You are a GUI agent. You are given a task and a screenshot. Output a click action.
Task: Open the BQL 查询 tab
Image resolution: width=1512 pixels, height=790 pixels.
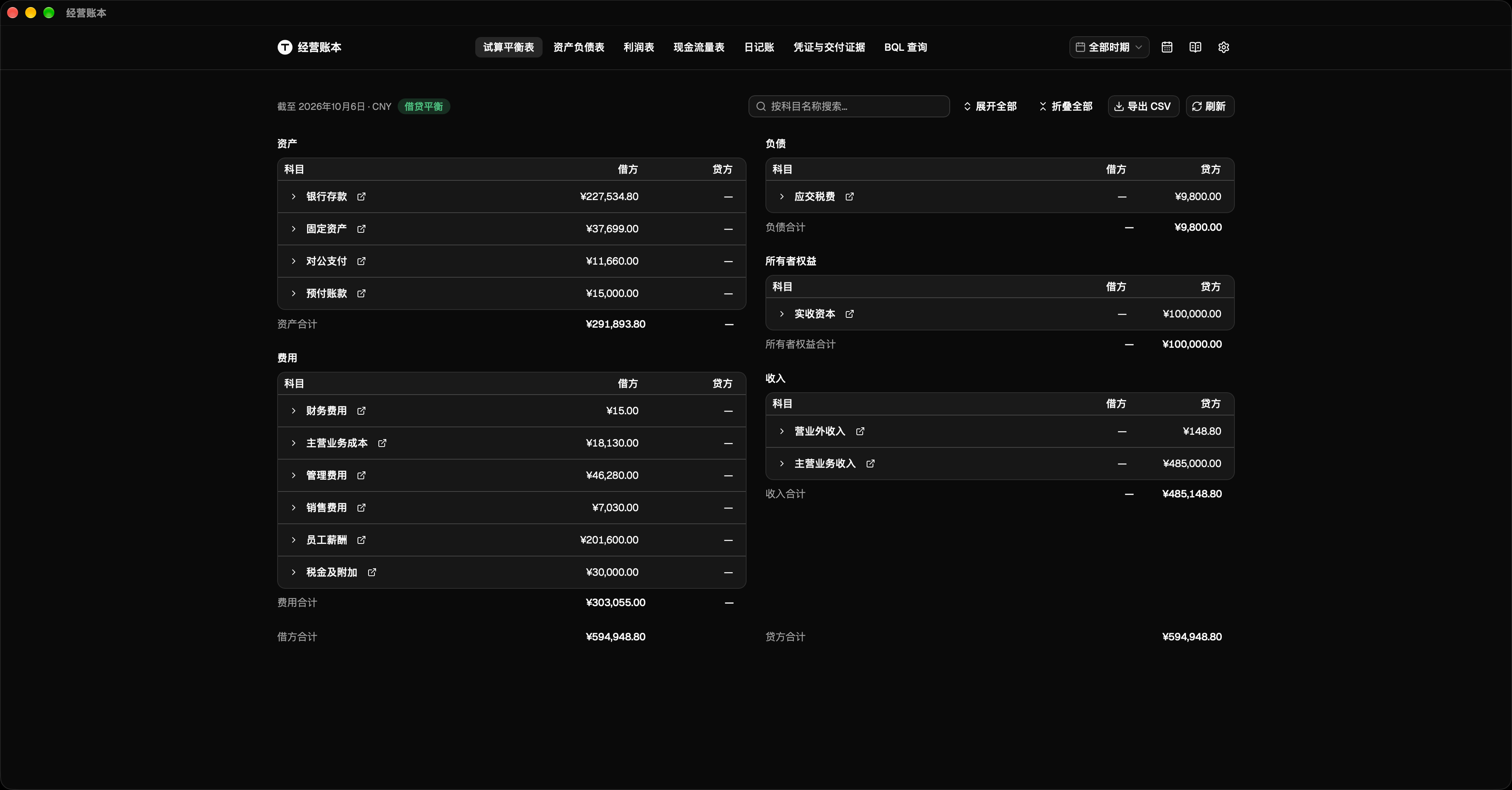coord(905,47)
